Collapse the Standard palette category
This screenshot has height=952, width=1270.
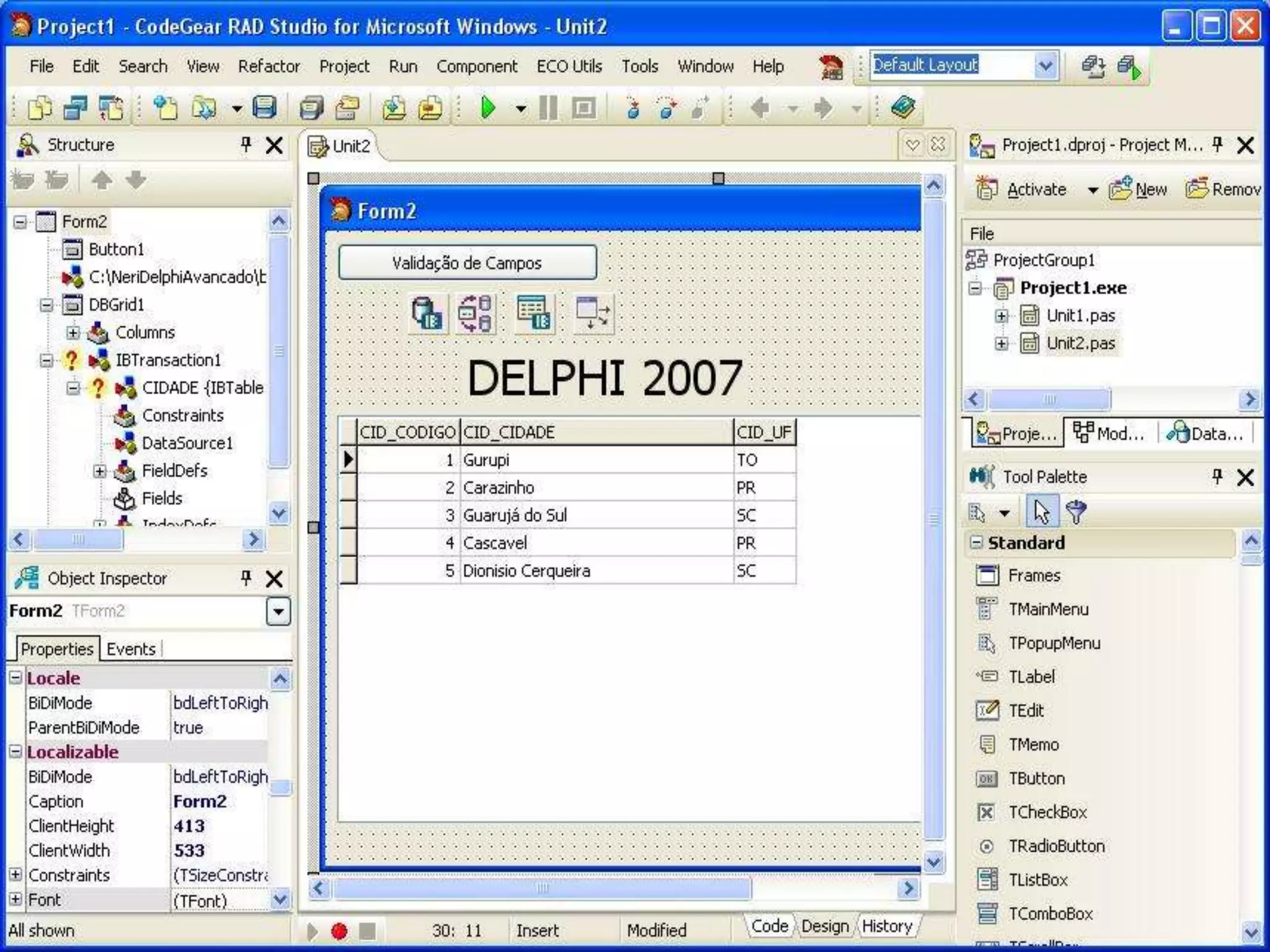[x=977, y=543]
